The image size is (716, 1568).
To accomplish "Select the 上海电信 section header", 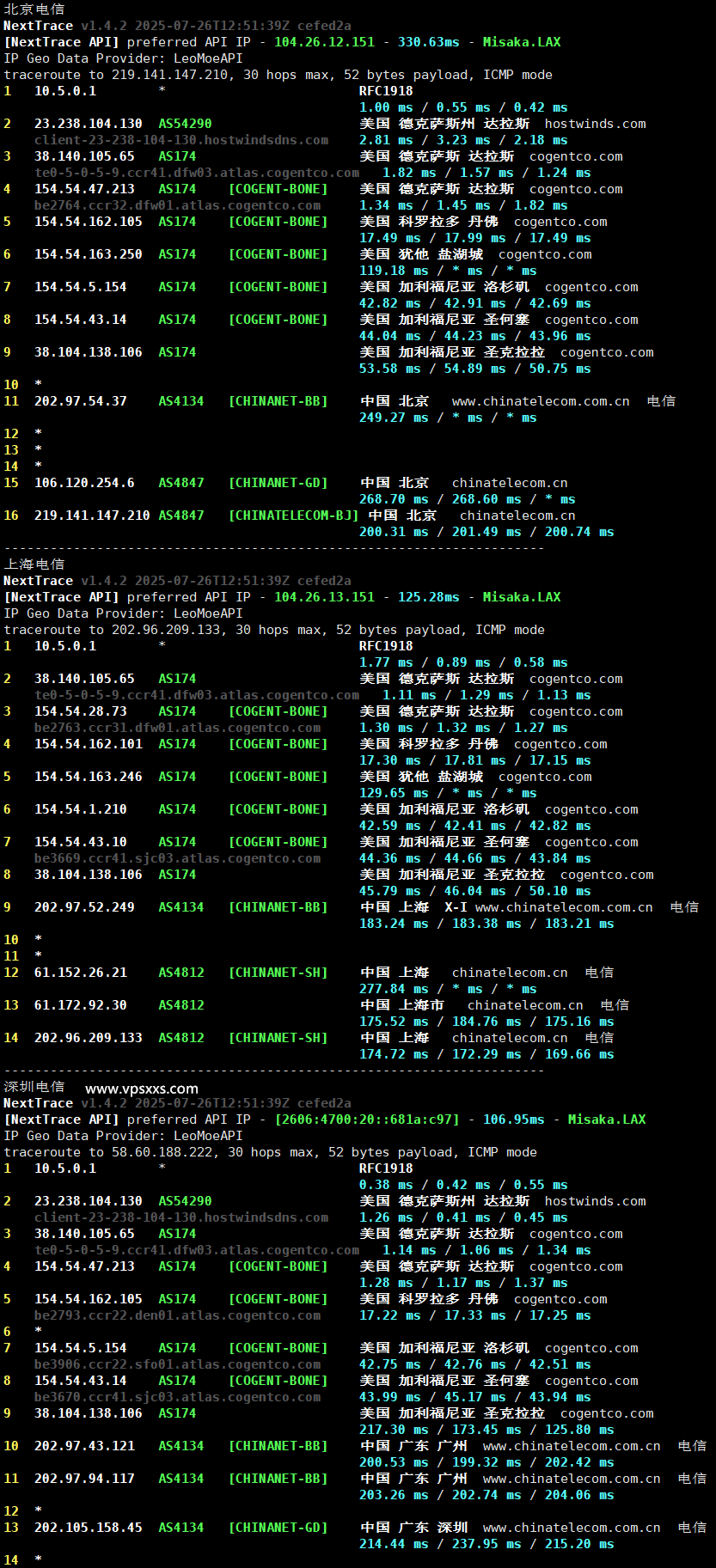I will point(34,564).
